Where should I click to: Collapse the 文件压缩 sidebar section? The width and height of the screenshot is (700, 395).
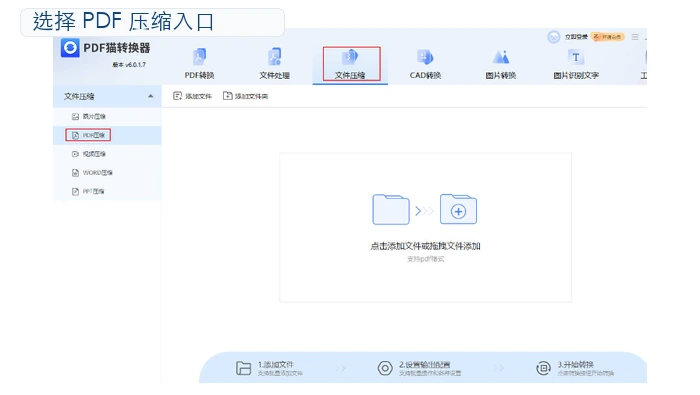(x=150, y=96)
